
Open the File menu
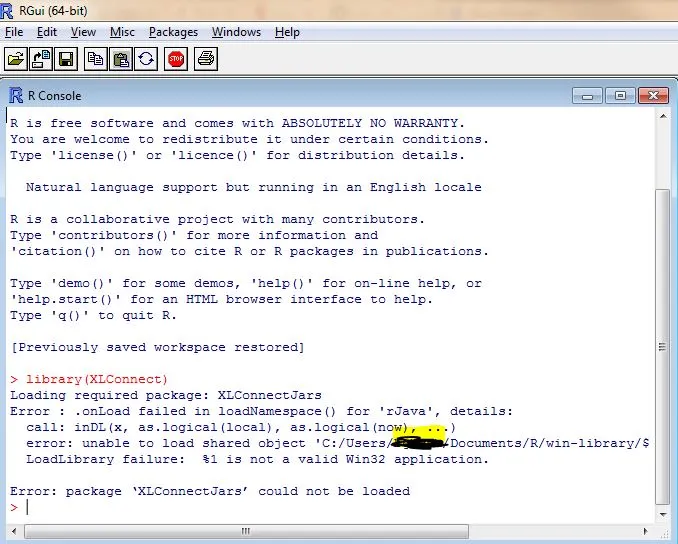(14, 32)
